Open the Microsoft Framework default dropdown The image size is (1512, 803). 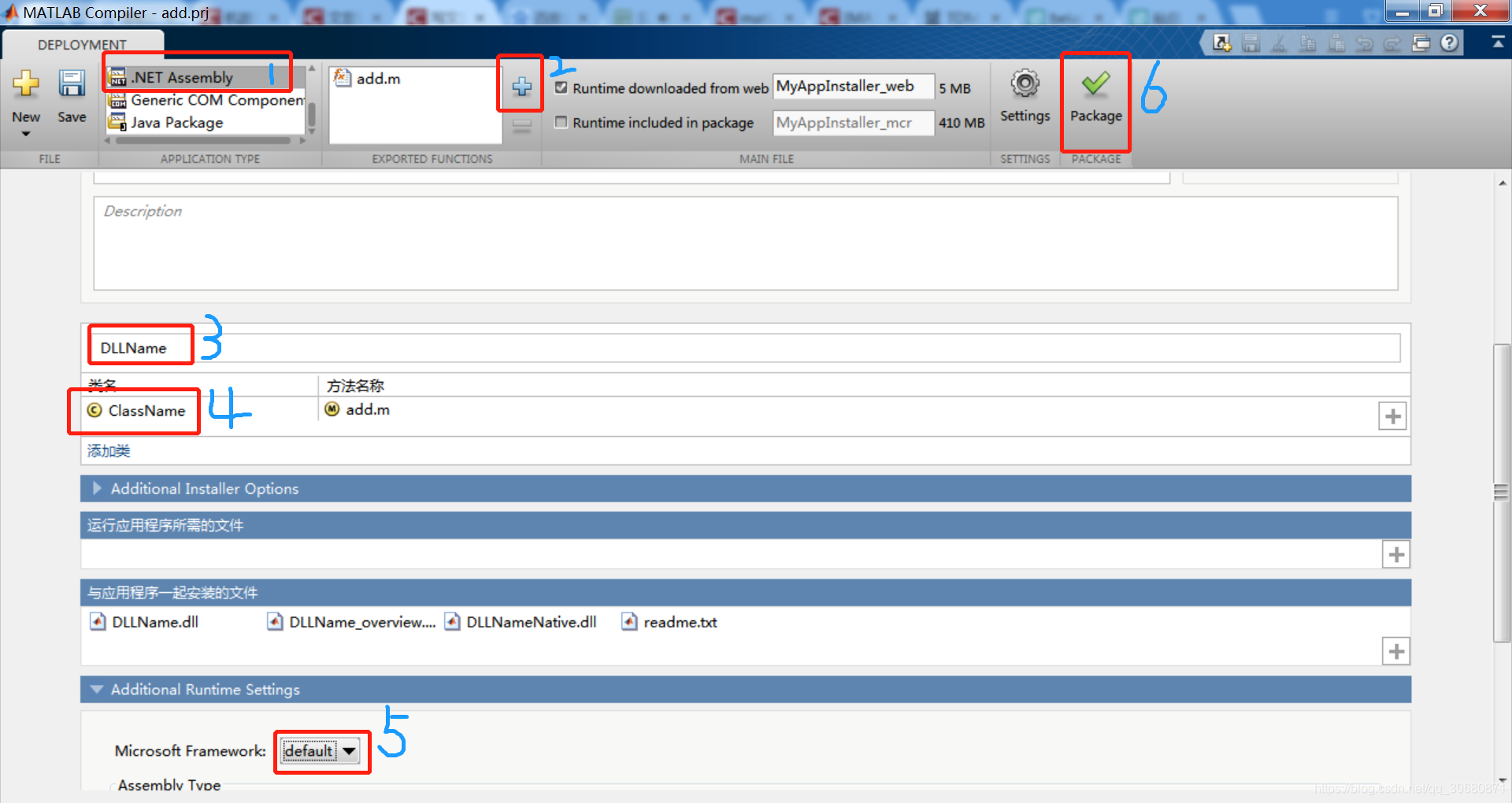click(321, 751)
